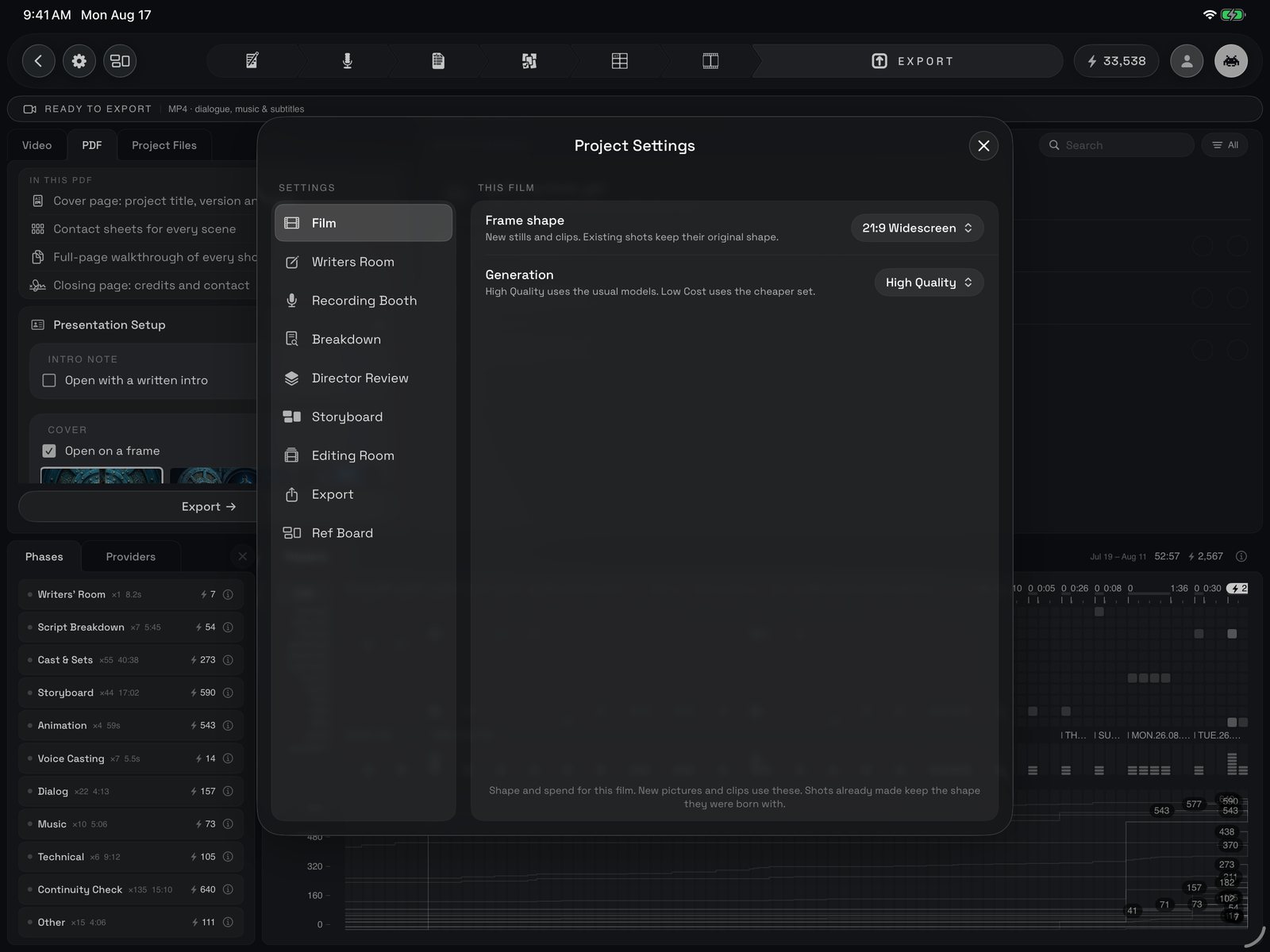
Task: Click Contact sheets for every scene
Action: (144, 229)
